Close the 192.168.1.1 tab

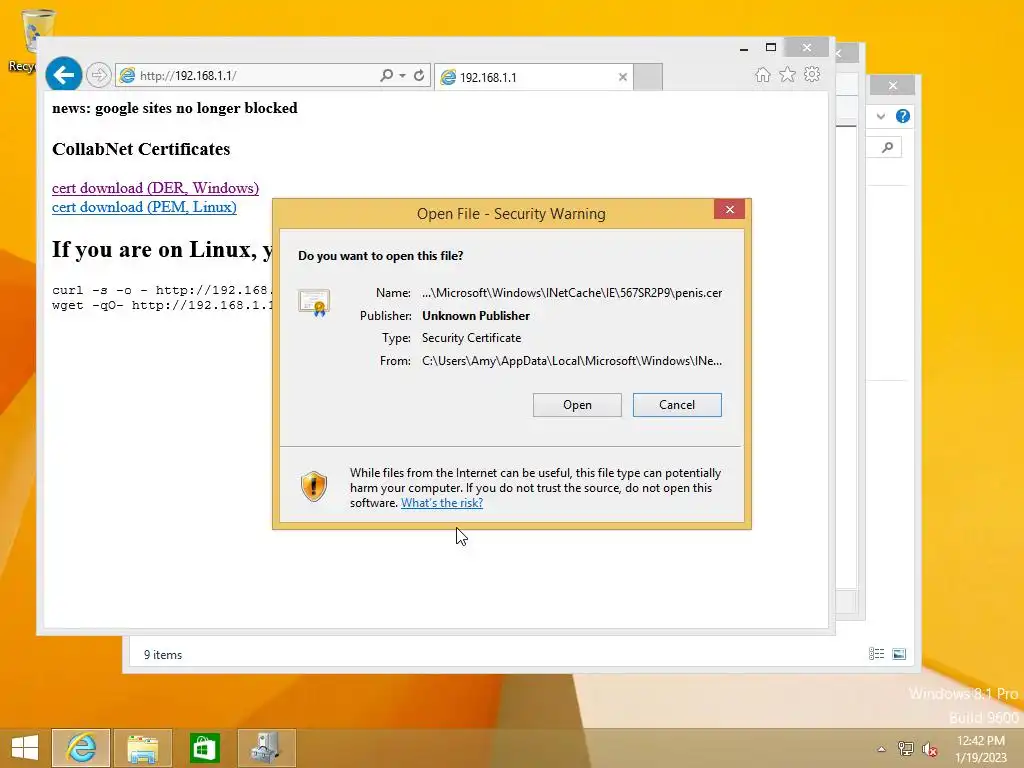(x=622, y=77)
